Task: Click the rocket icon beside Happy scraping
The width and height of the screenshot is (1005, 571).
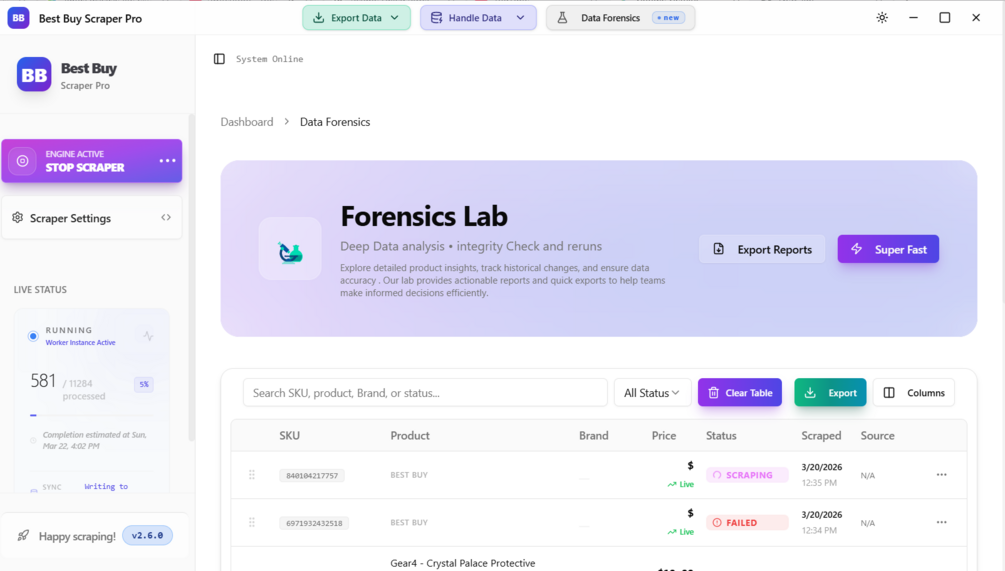Action: [23, 536]
